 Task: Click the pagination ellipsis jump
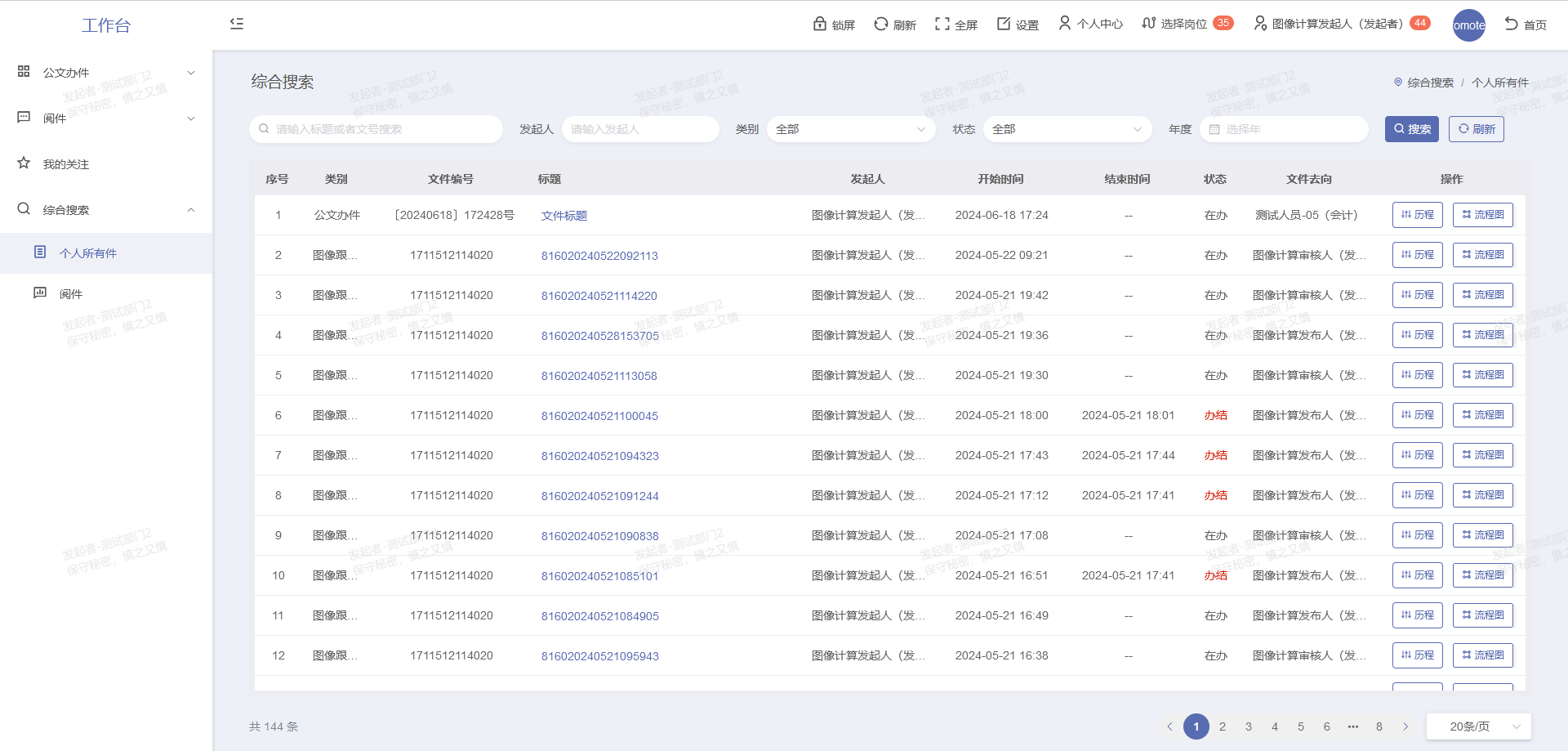[1353, 726]
